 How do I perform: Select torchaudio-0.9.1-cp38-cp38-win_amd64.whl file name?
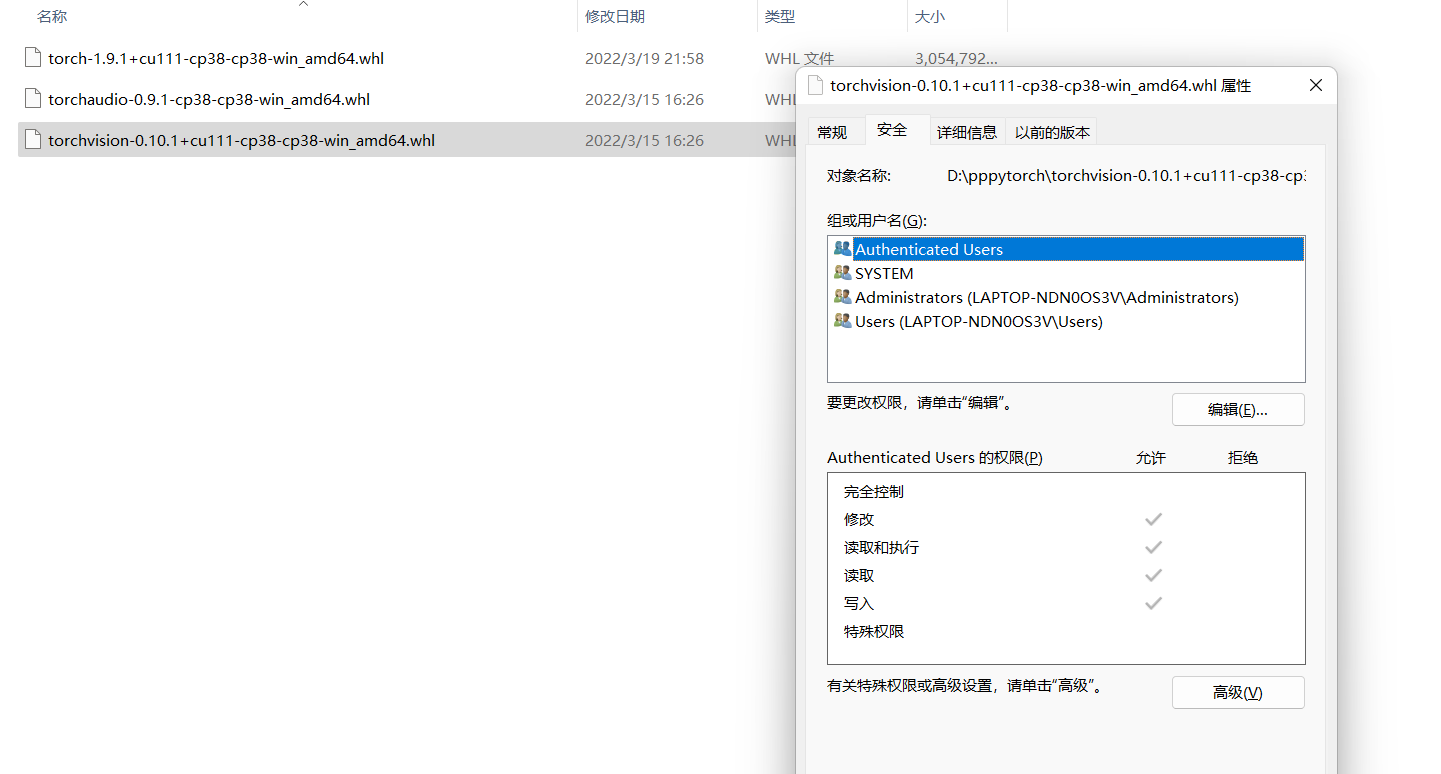tap(209, 99)
